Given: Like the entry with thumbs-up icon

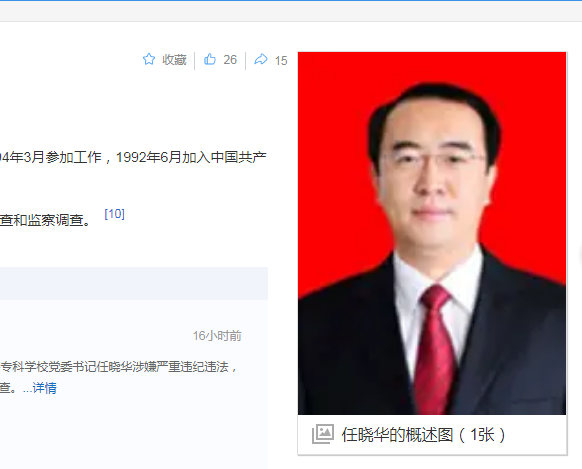Looking at the screenshot, I should point(210,59).
